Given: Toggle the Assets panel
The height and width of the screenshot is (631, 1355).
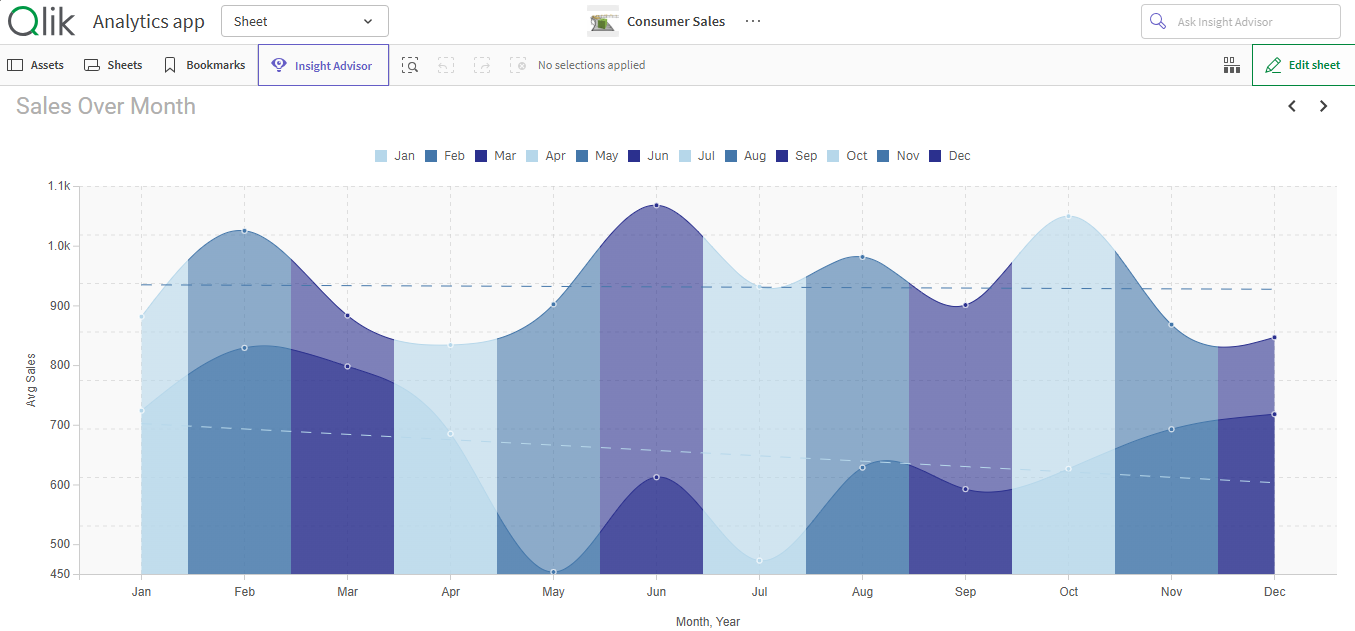Looking at the screenshot, I should (x=36, y=65).
